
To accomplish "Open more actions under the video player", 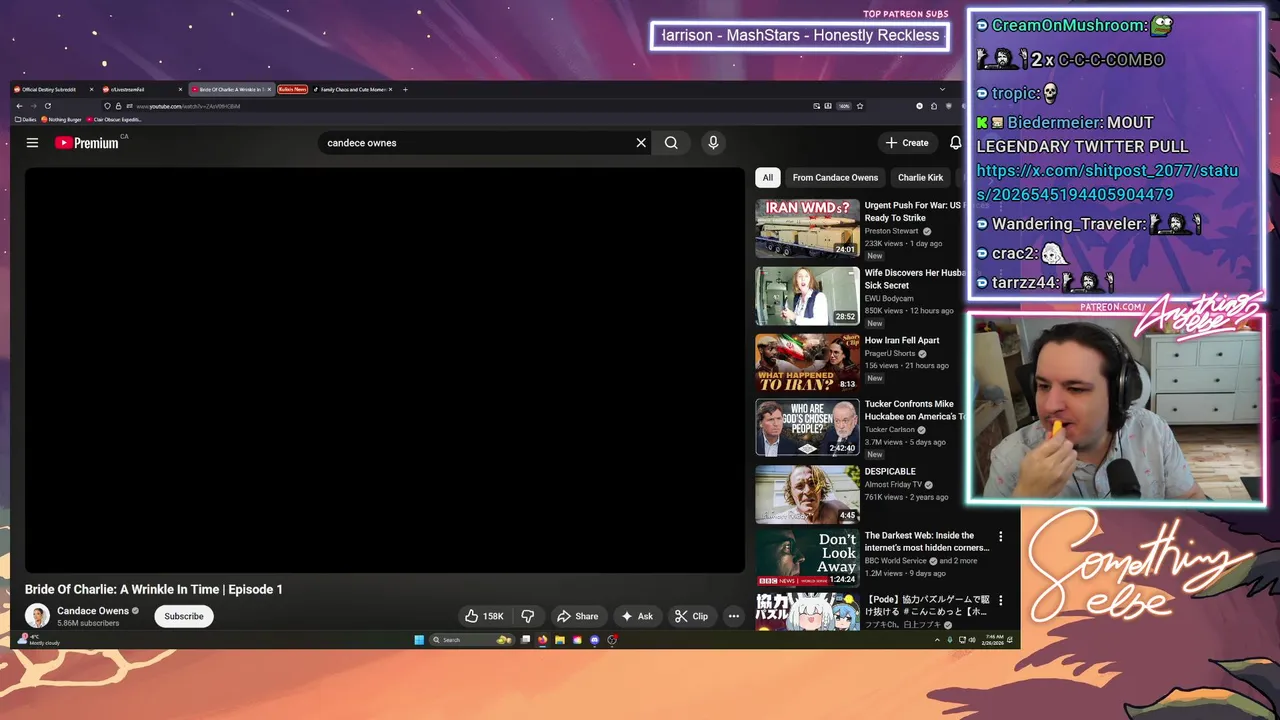I will (733, 616).
